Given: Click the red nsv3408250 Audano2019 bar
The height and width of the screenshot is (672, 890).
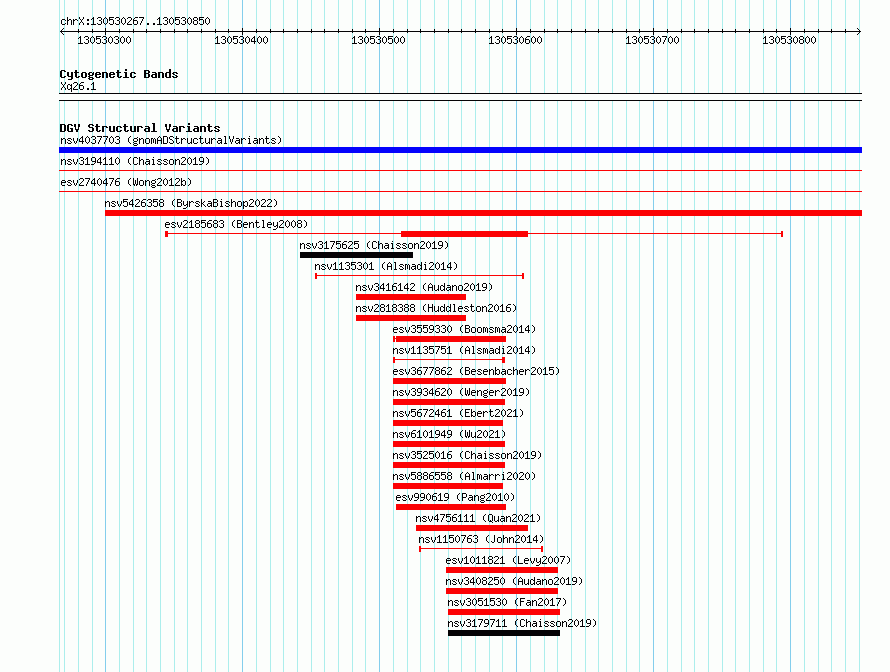Looking at the screenshot, I should tap(502, 591).
